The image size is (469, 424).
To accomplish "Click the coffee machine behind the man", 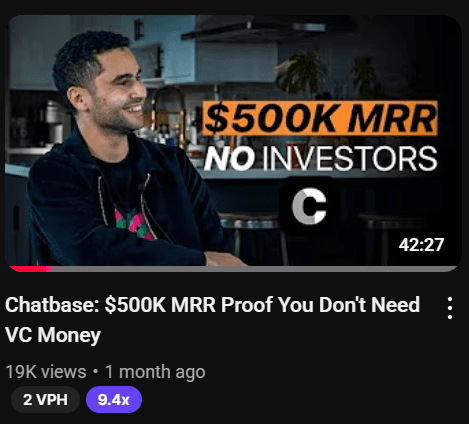I will 54,121.
